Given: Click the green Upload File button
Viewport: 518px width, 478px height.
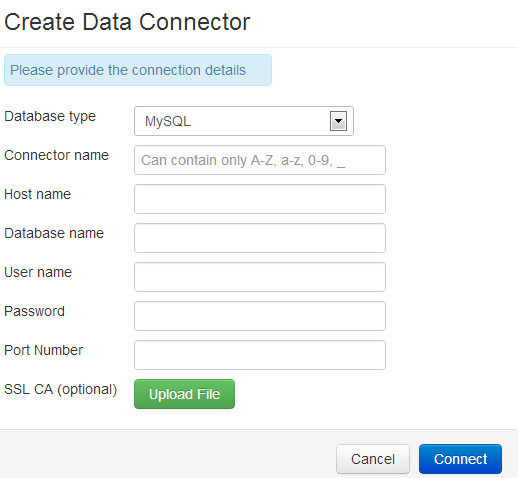Looking at the screenshot, I should pos(184,394).
